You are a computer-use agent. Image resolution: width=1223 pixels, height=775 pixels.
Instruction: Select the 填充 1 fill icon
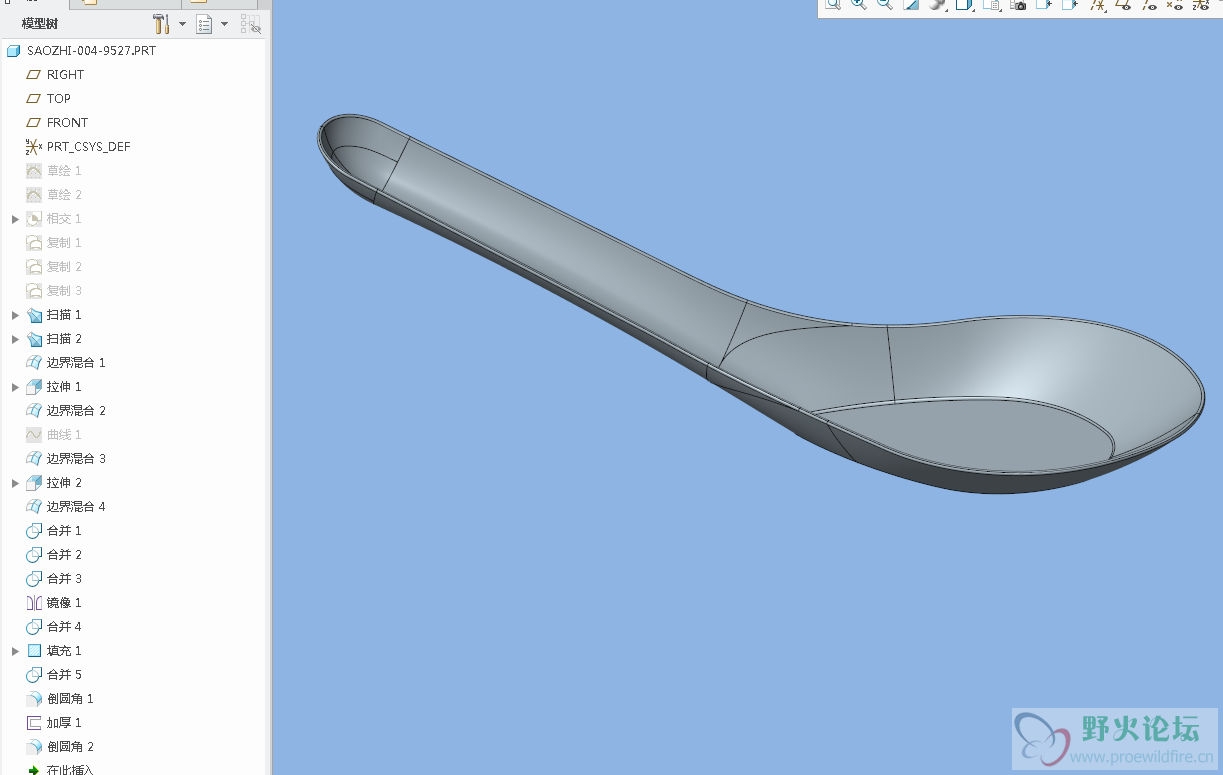coord(34,650)
